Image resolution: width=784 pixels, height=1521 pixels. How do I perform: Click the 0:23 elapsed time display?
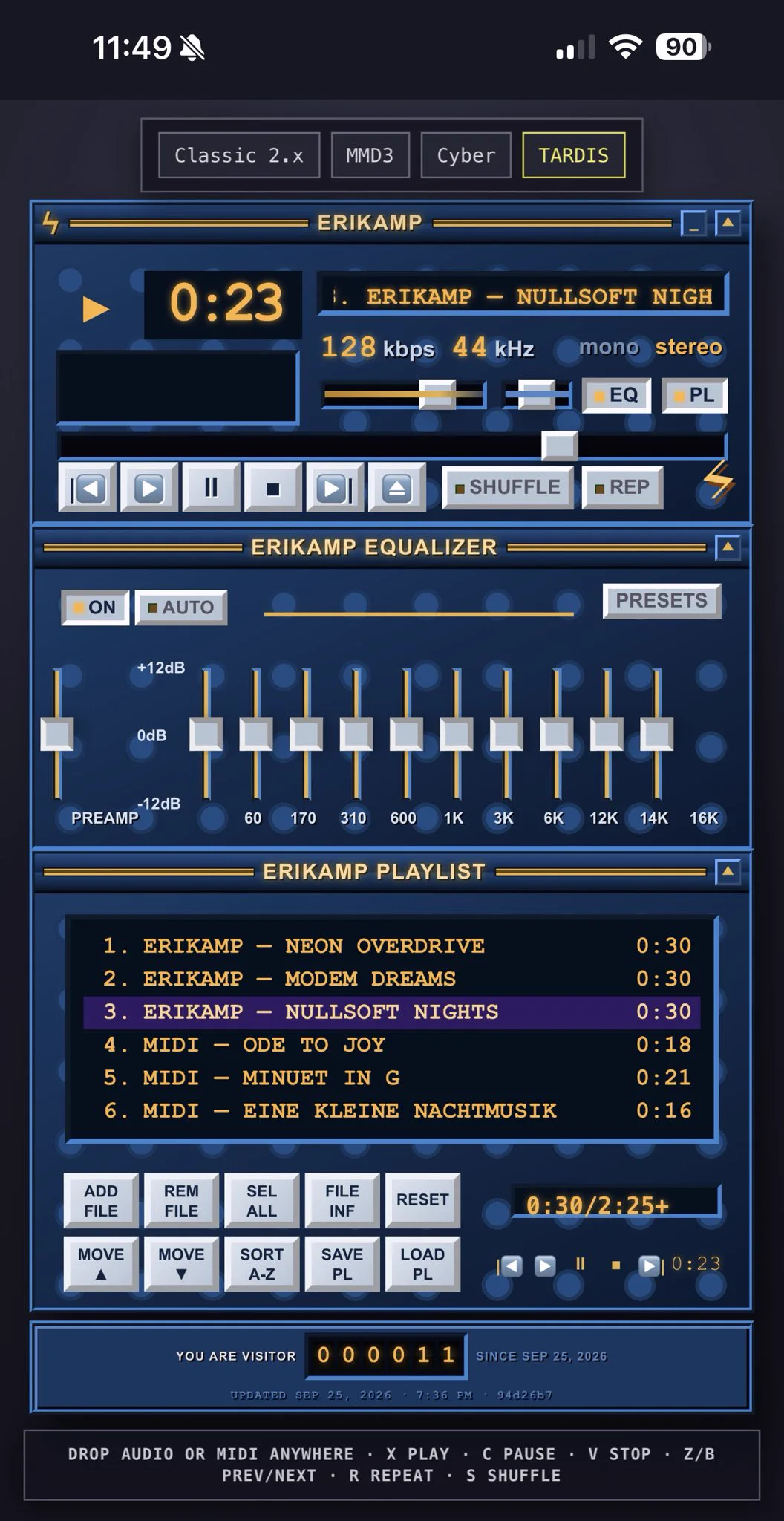click(x=225, y=304)
